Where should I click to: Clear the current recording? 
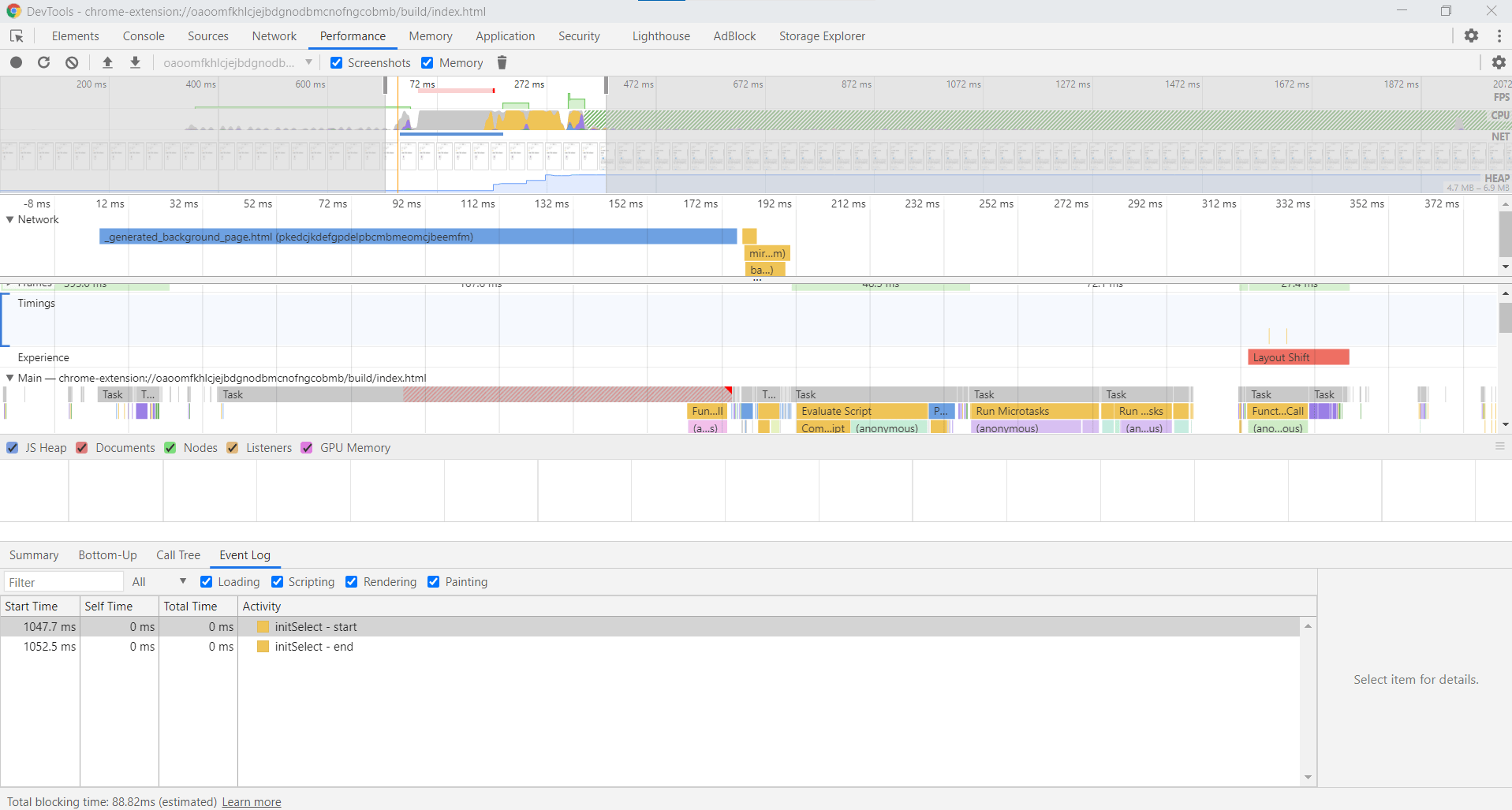71,62
